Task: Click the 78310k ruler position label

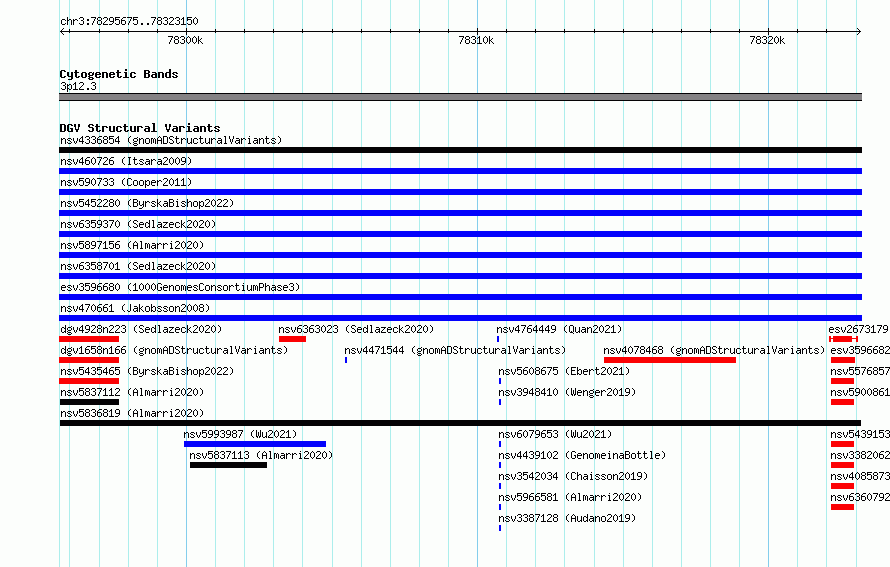Action: (476, 40)
